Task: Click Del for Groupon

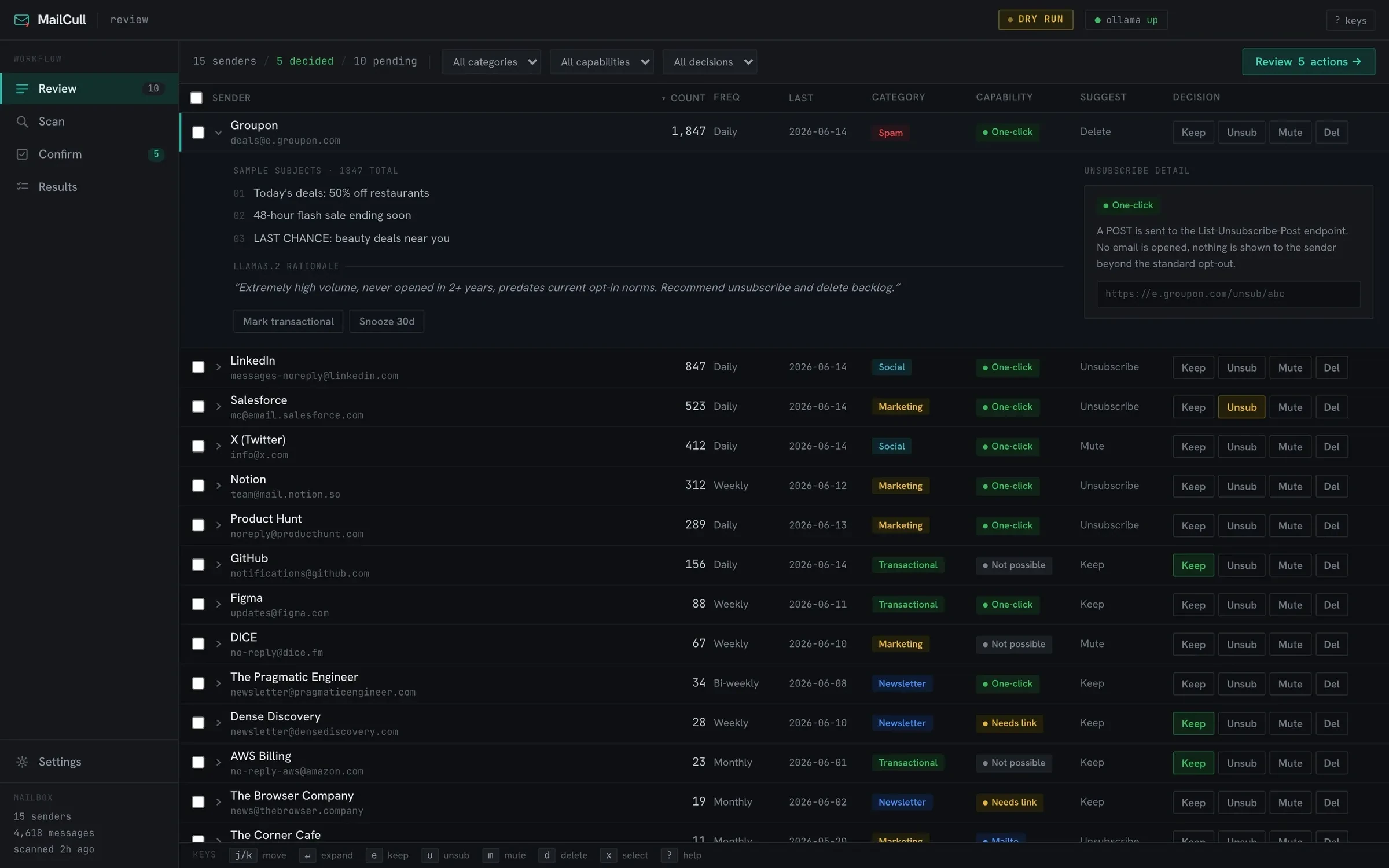Action: [x=1331, y=133]
